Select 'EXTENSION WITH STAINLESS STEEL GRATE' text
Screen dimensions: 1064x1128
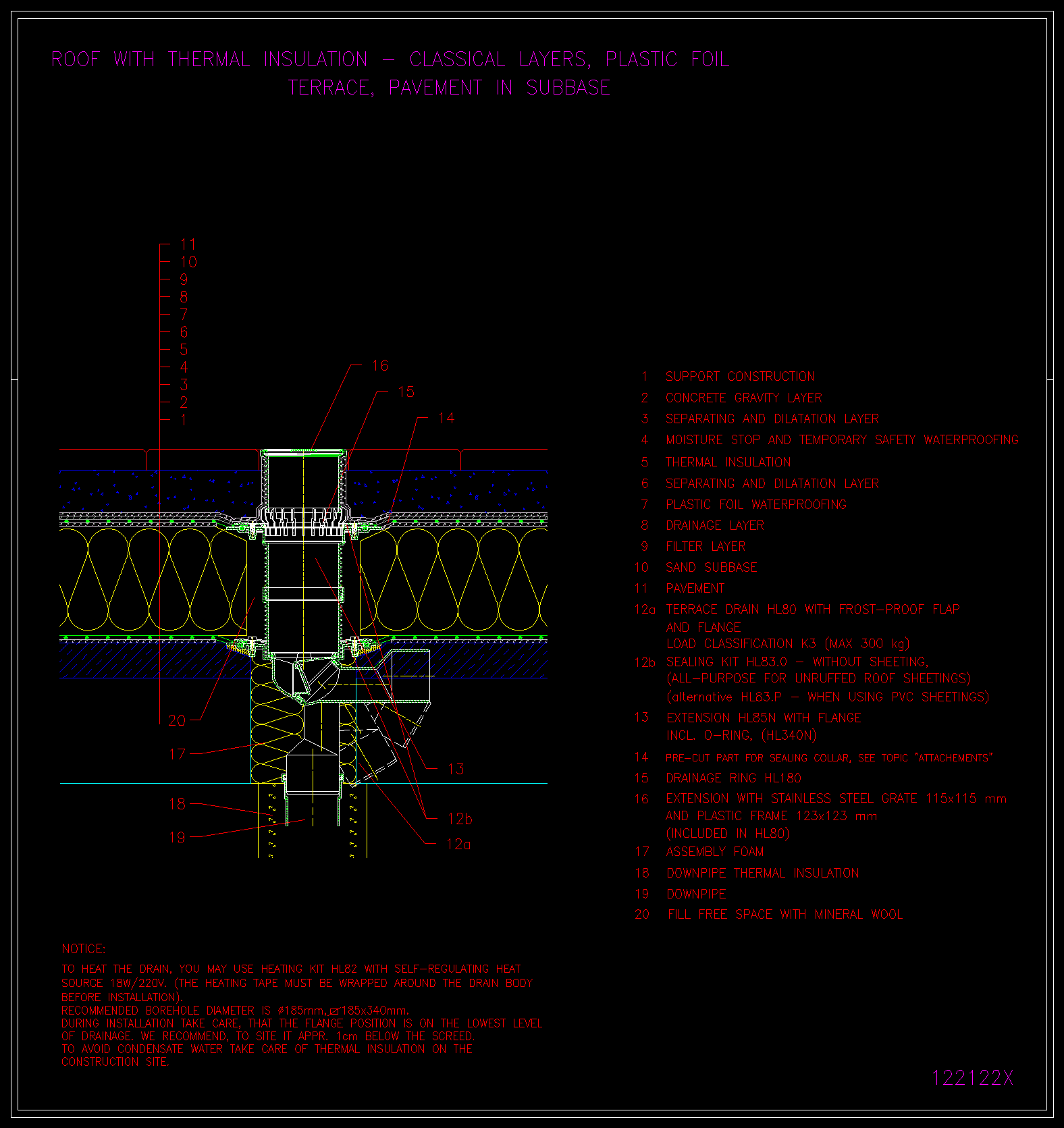click(836, 799)
